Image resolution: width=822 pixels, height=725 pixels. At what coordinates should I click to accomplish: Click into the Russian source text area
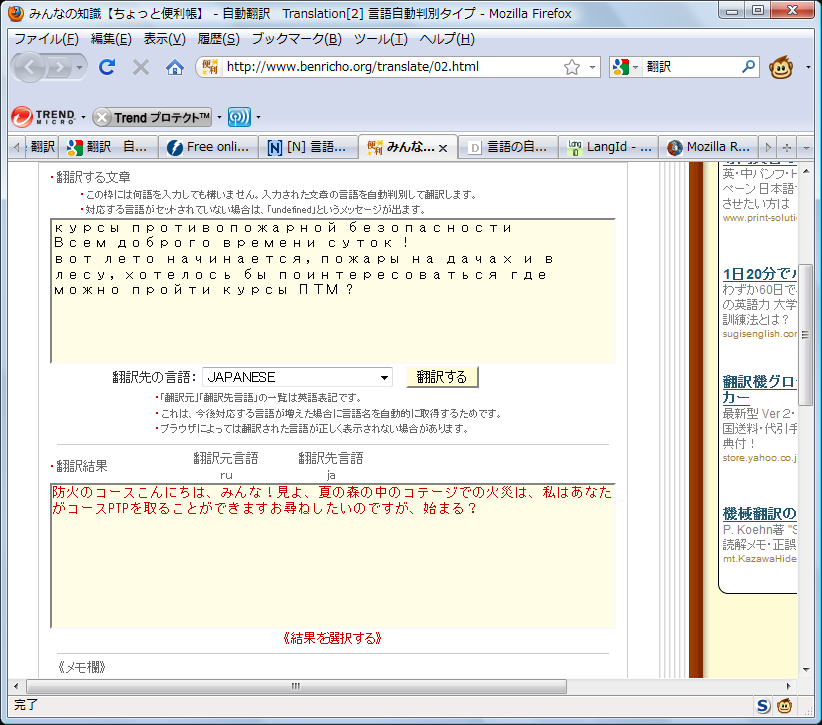click(333, 291)
